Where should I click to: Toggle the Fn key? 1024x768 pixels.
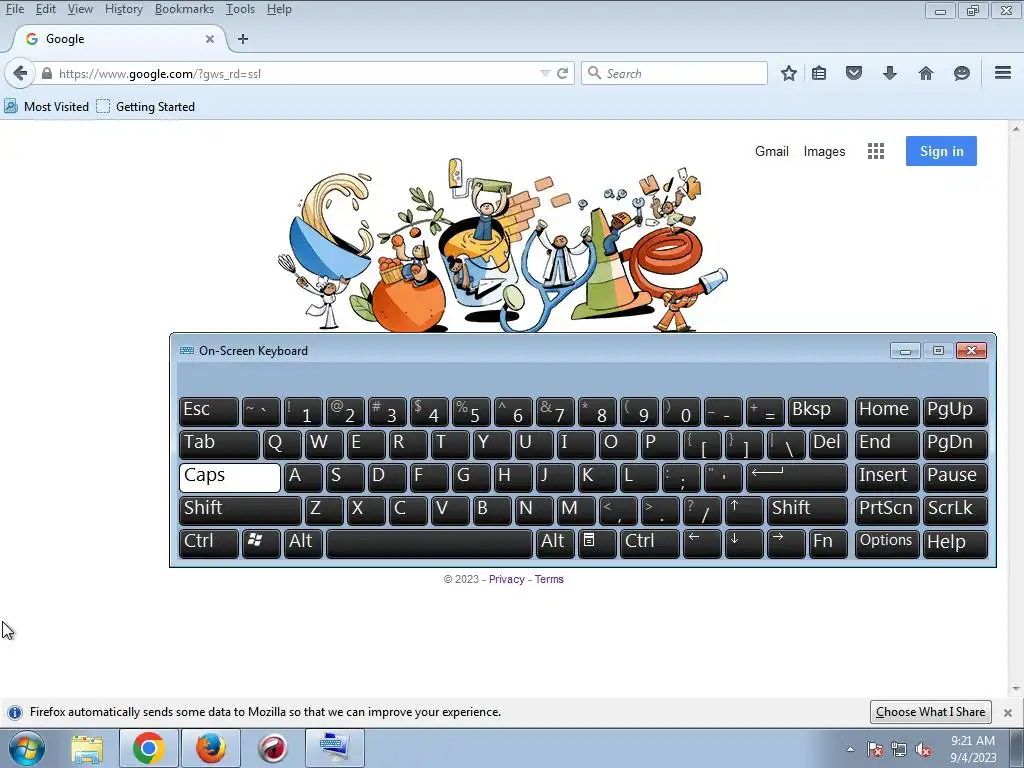[828, 543]
